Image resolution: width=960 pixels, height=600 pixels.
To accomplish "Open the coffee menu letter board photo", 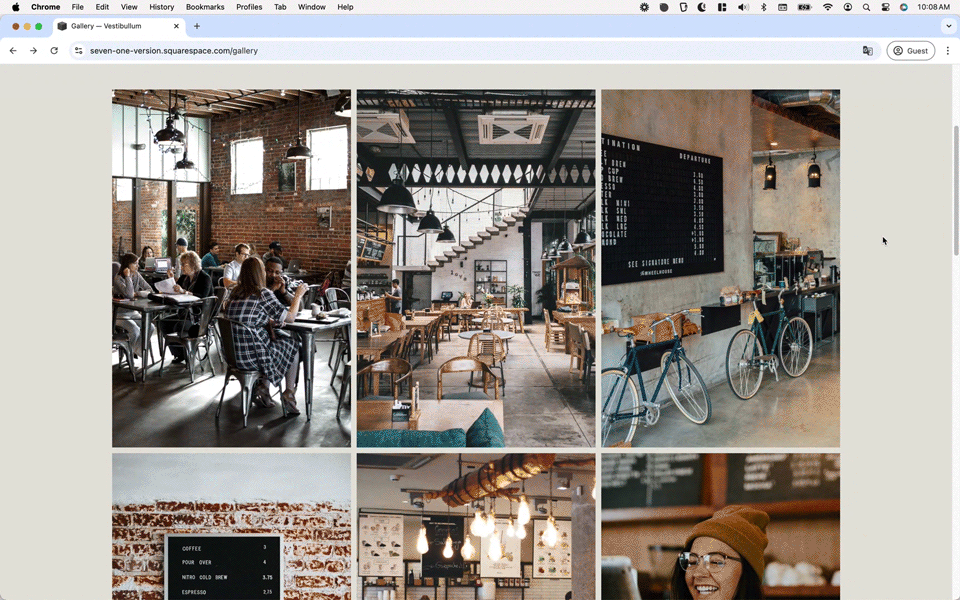I will (x=231, y=527).
